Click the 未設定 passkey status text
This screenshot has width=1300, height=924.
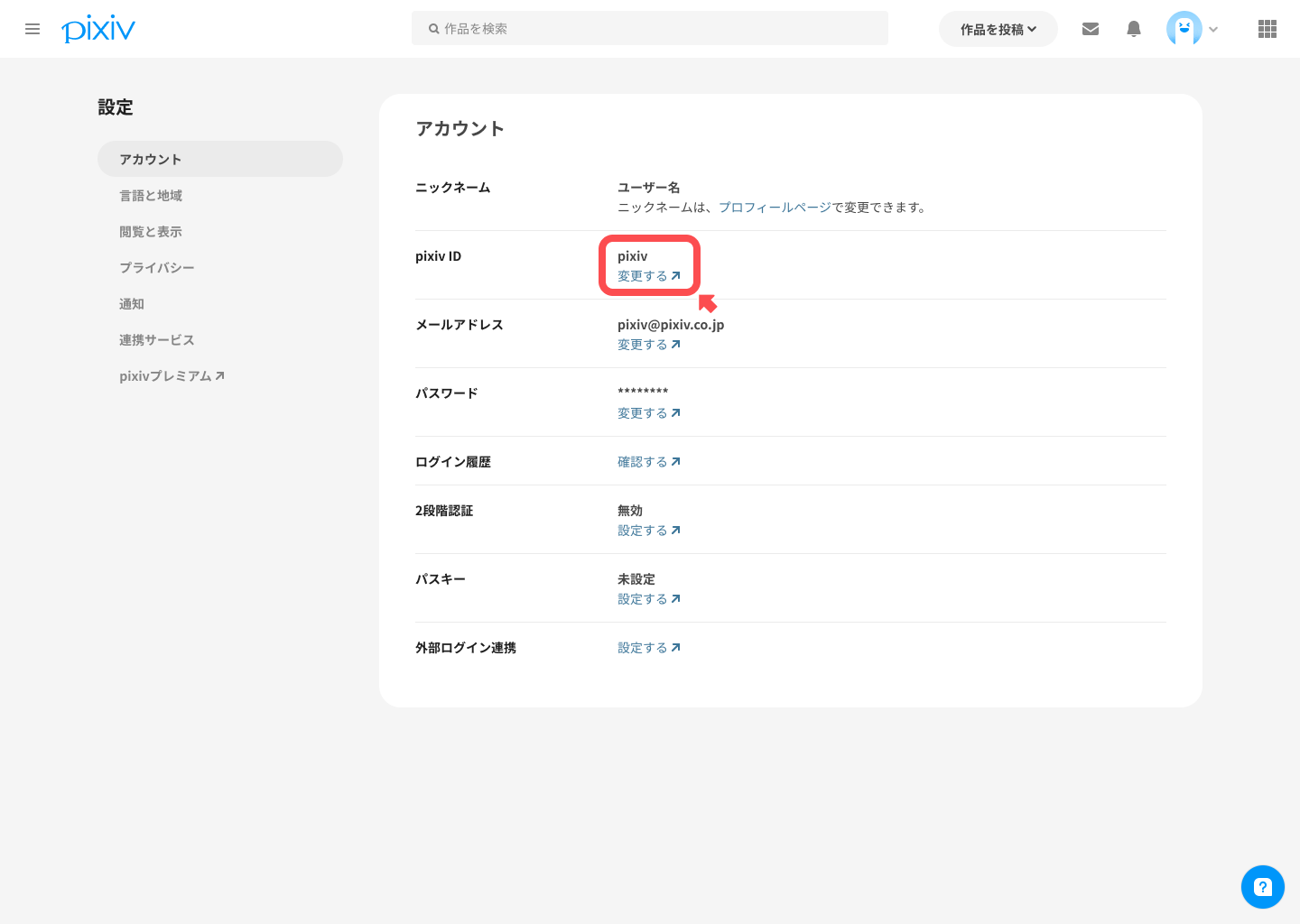[636, 579]
